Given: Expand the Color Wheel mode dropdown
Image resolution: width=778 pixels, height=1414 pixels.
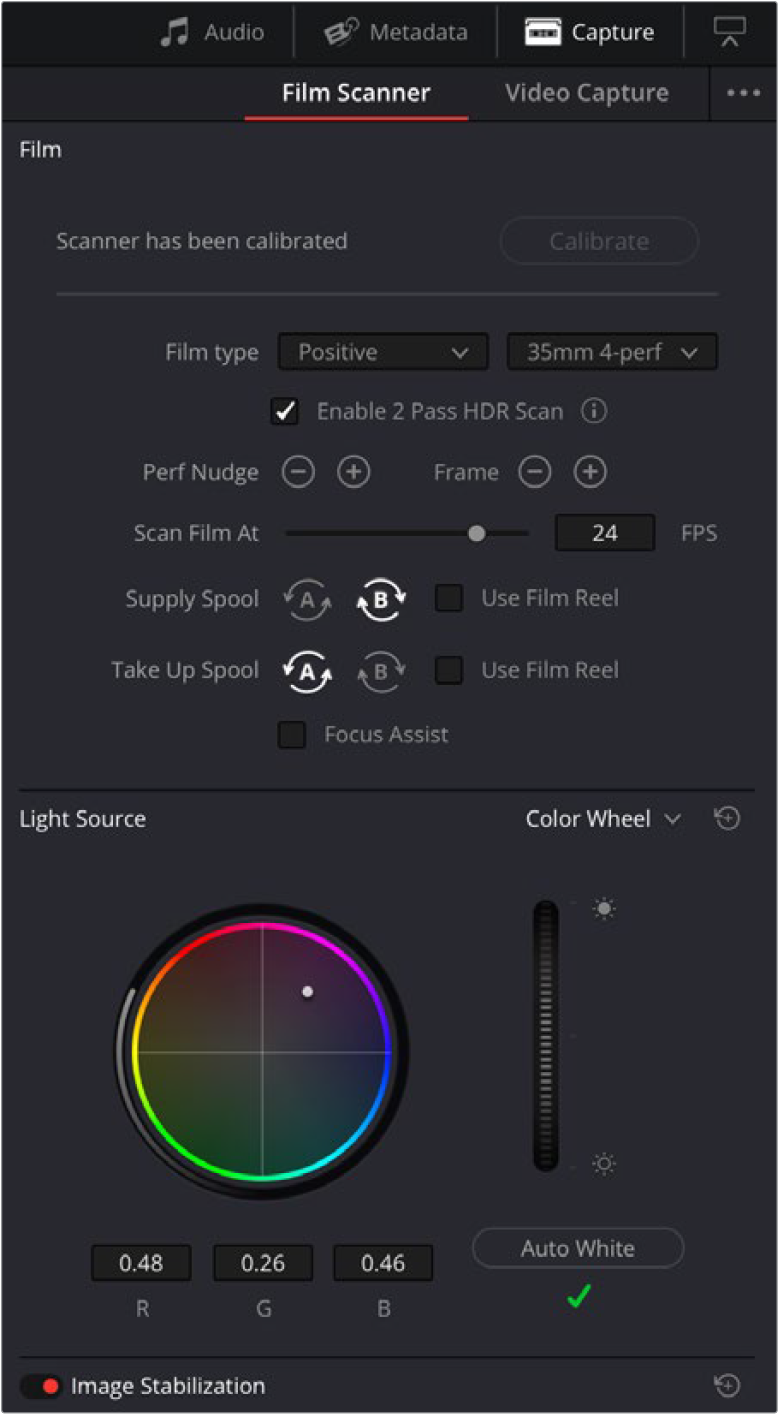Looking at the screenshot, I should [603, 819].
